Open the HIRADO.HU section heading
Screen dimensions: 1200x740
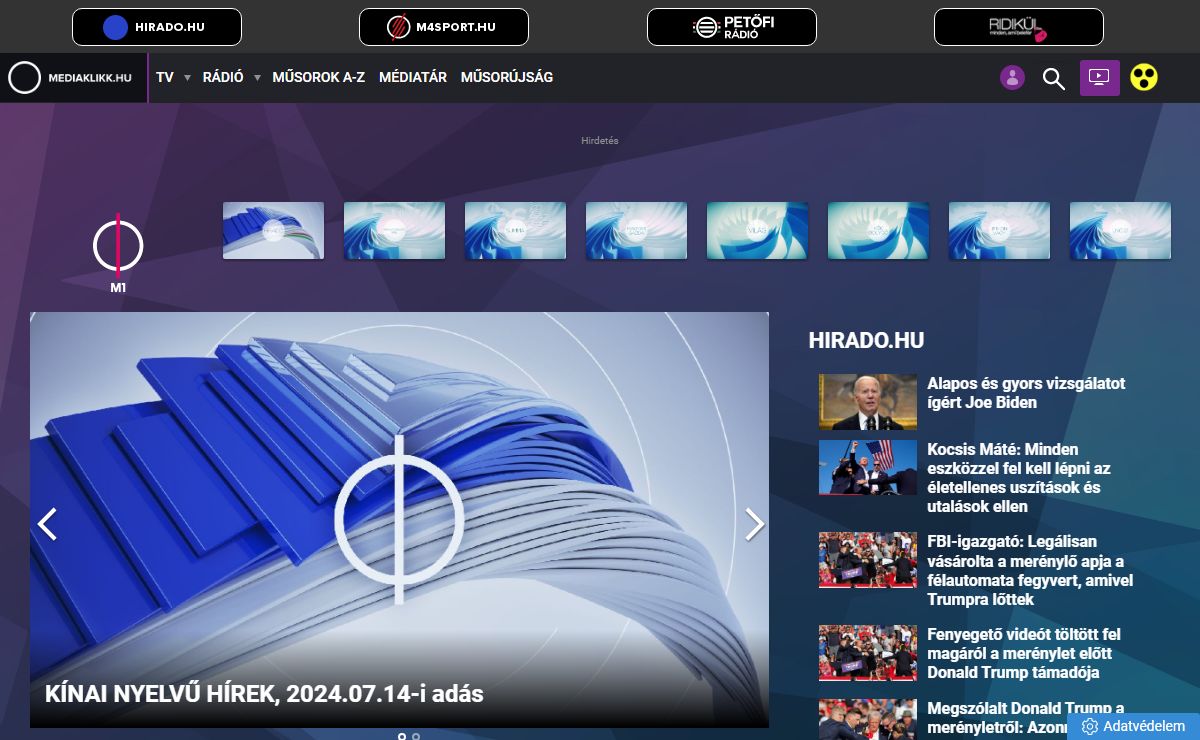click(x=866, y=340)
